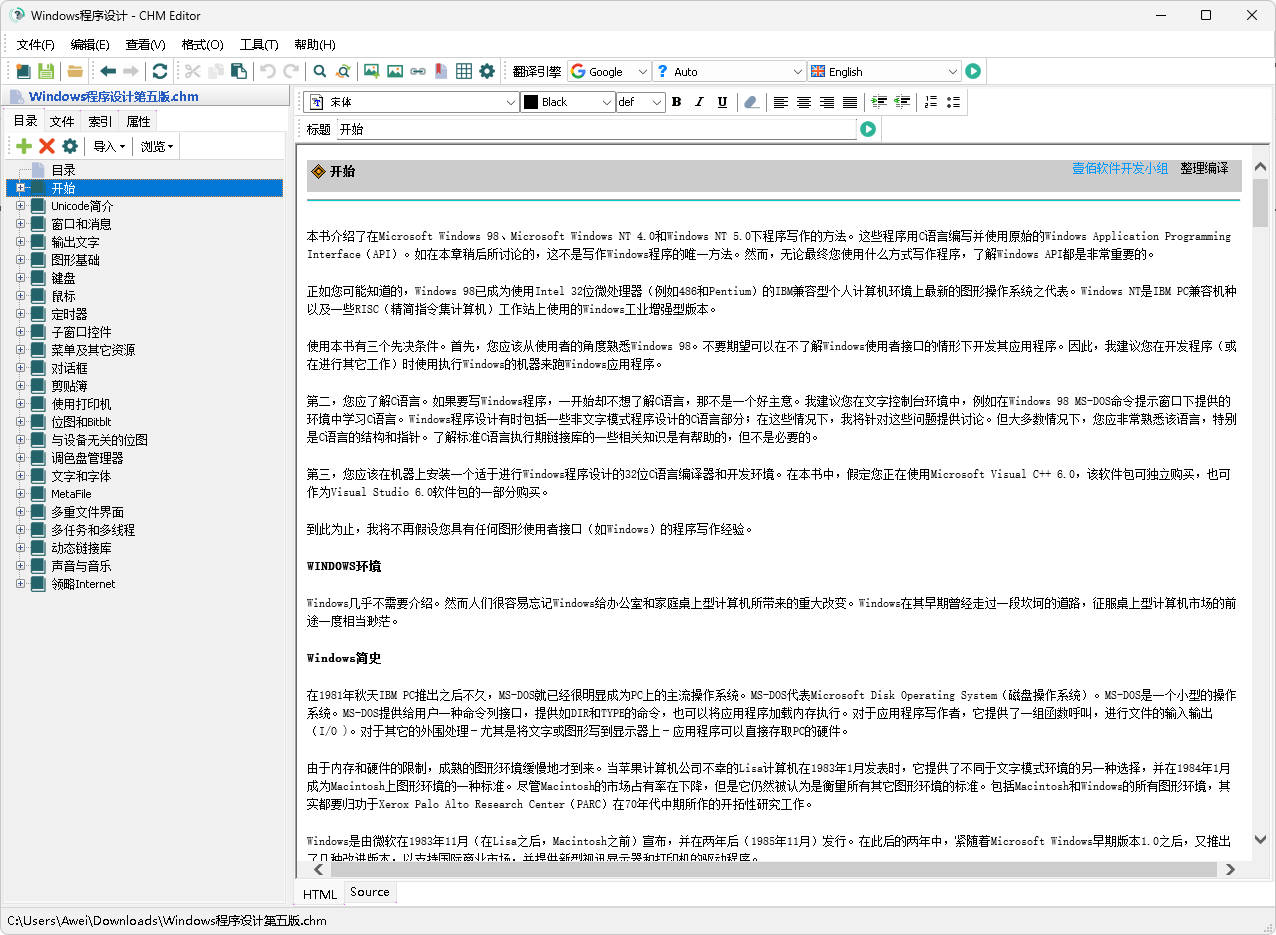
Task: Expand the Unicode简介 tree node
Action: click(21, 206)
